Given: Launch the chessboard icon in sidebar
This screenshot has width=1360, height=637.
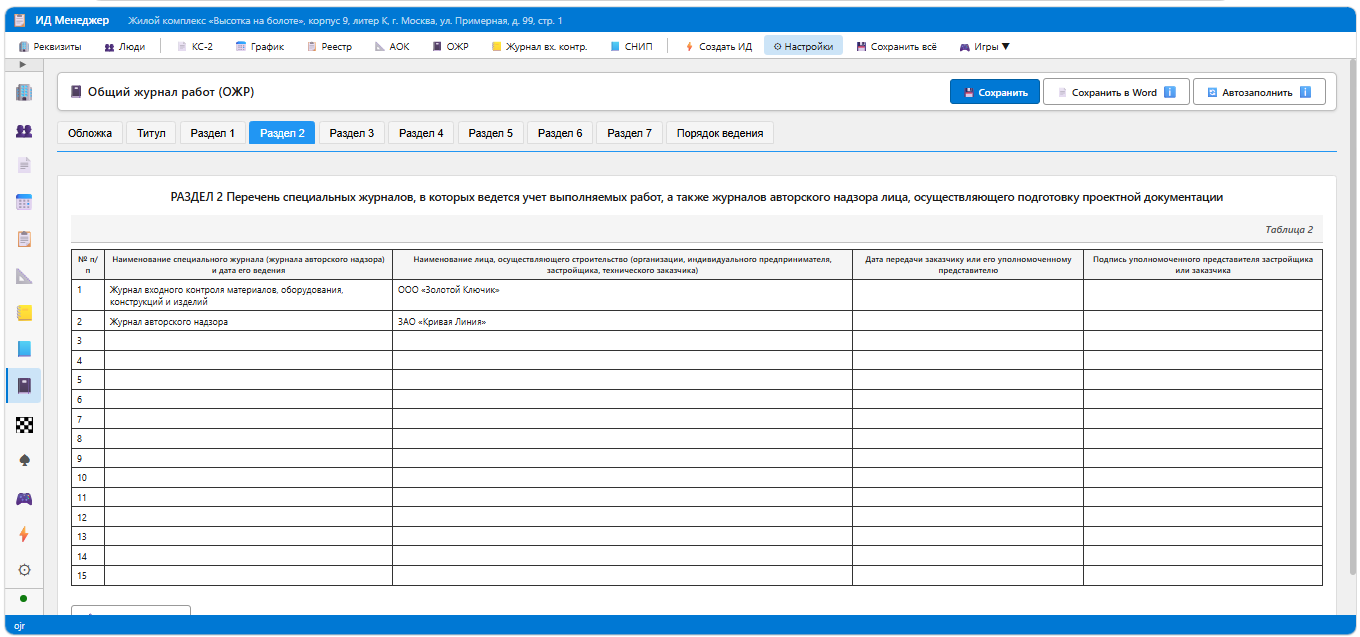Looking at the screenshot, I should pyautogui.click(x=24, y=423).
